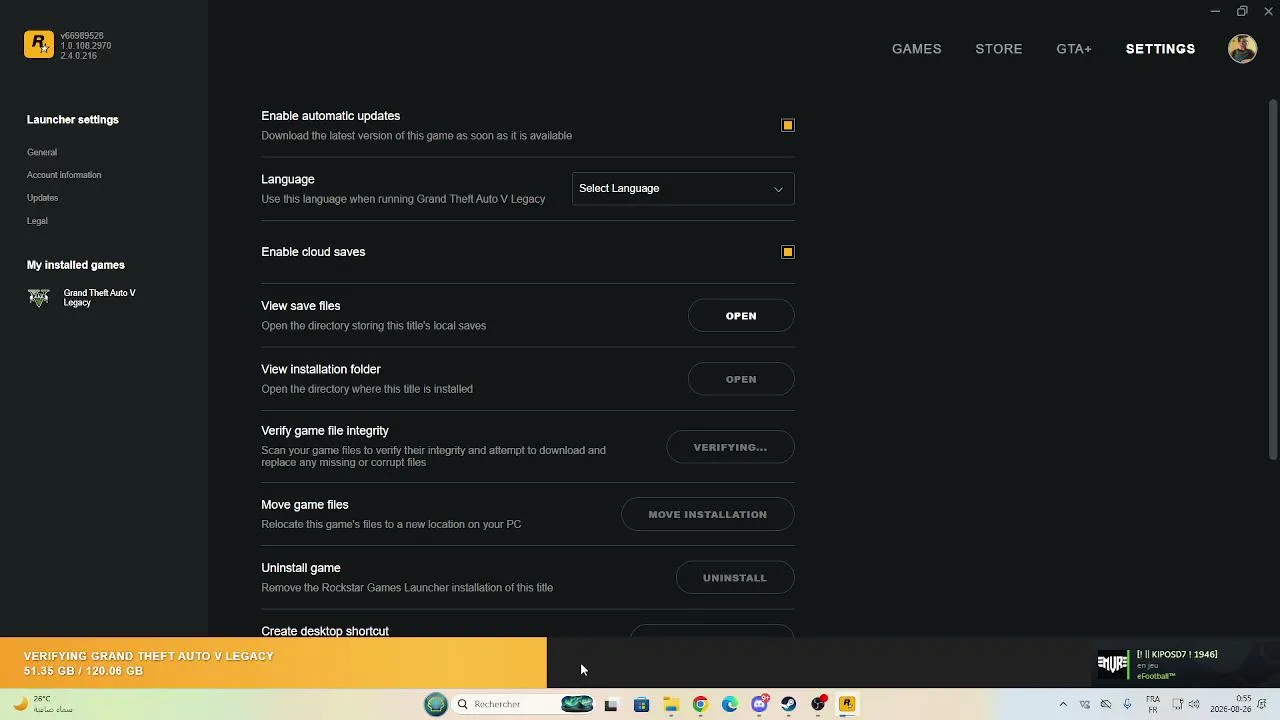Image resolution: width=1280 pixels, height=720 pixels.
Task: Click the Steam friend notification avatar
Action: [1113, 664]
